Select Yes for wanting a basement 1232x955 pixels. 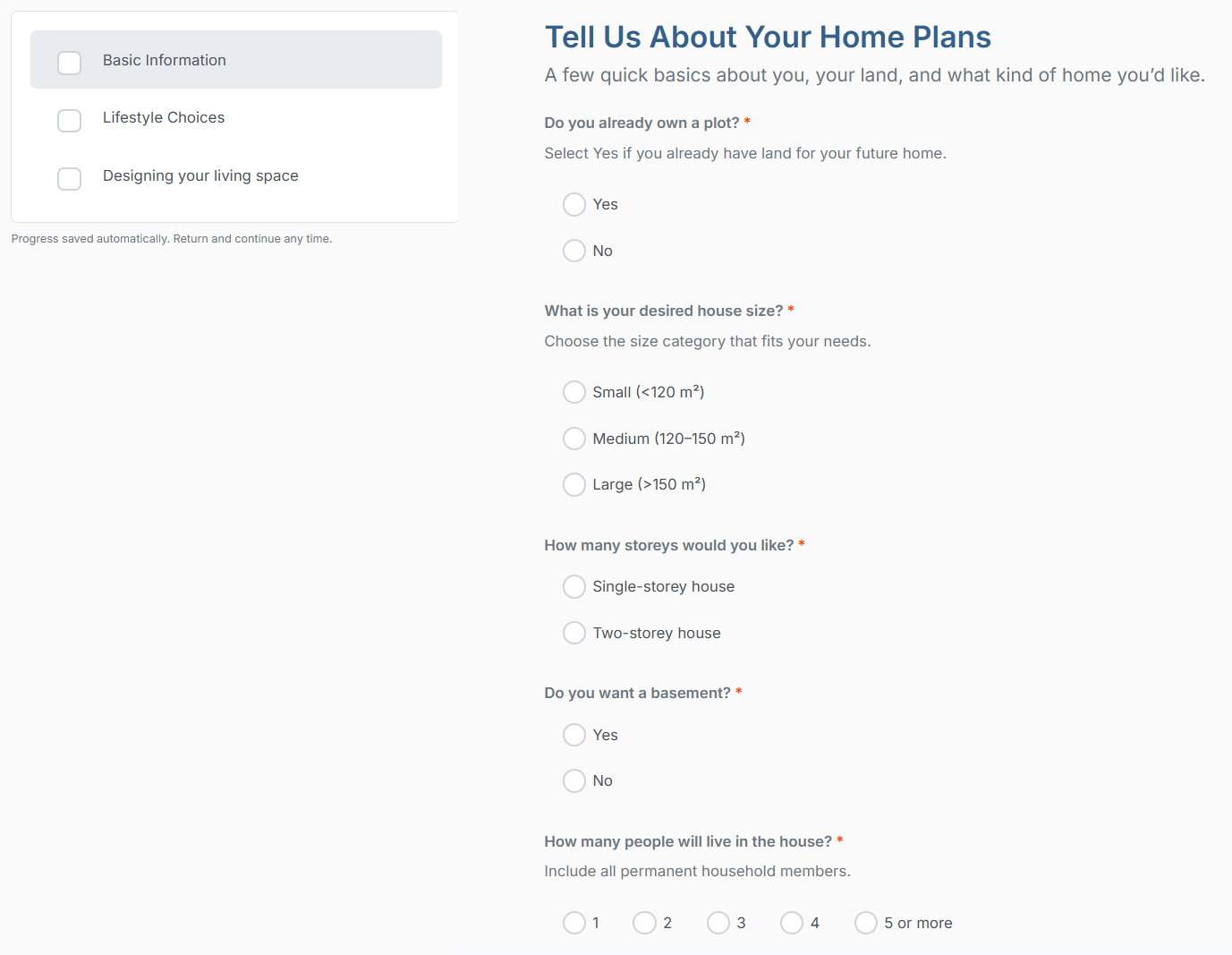click(574, 735)
